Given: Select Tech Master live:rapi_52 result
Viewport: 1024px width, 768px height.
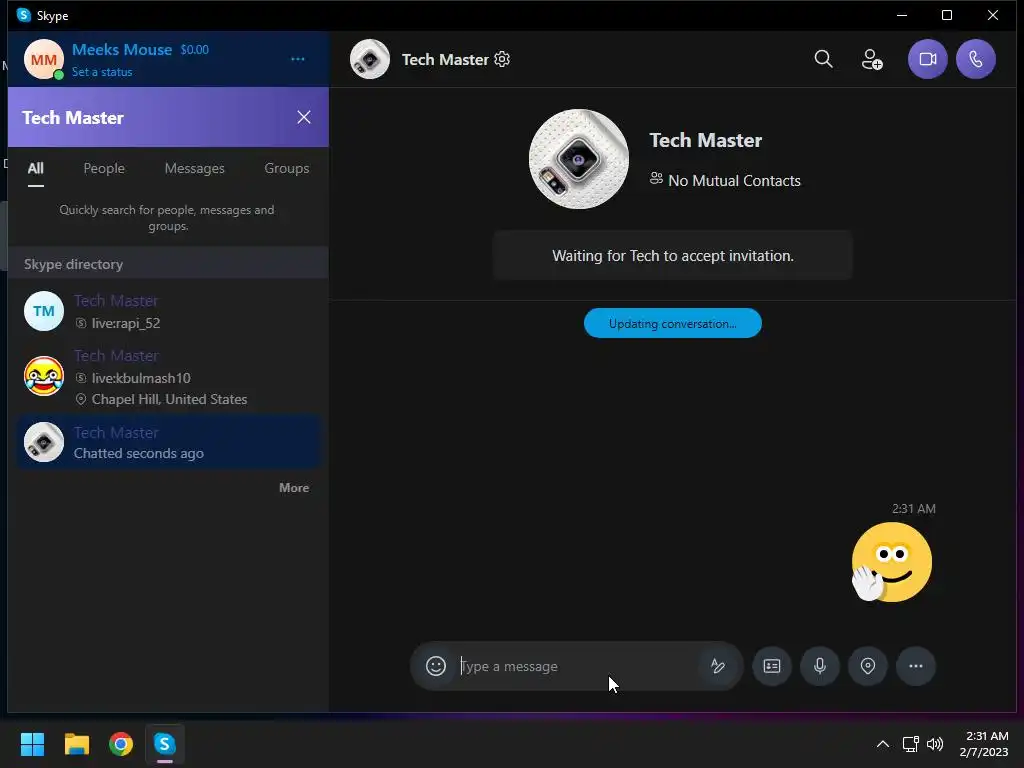Looking at the screenshot, I should (x=168, y=312).
